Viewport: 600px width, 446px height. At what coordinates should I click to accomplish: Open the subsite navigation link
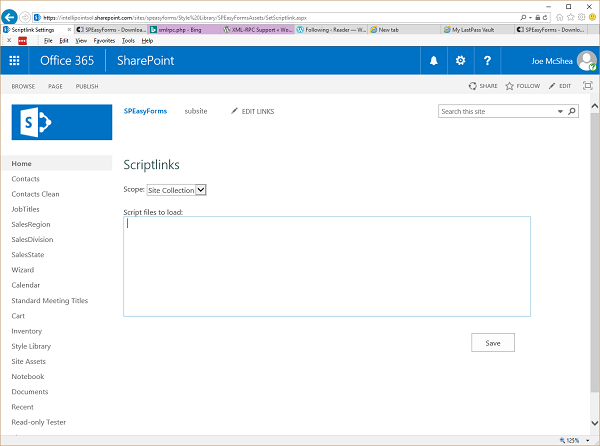tap(196, 111)
